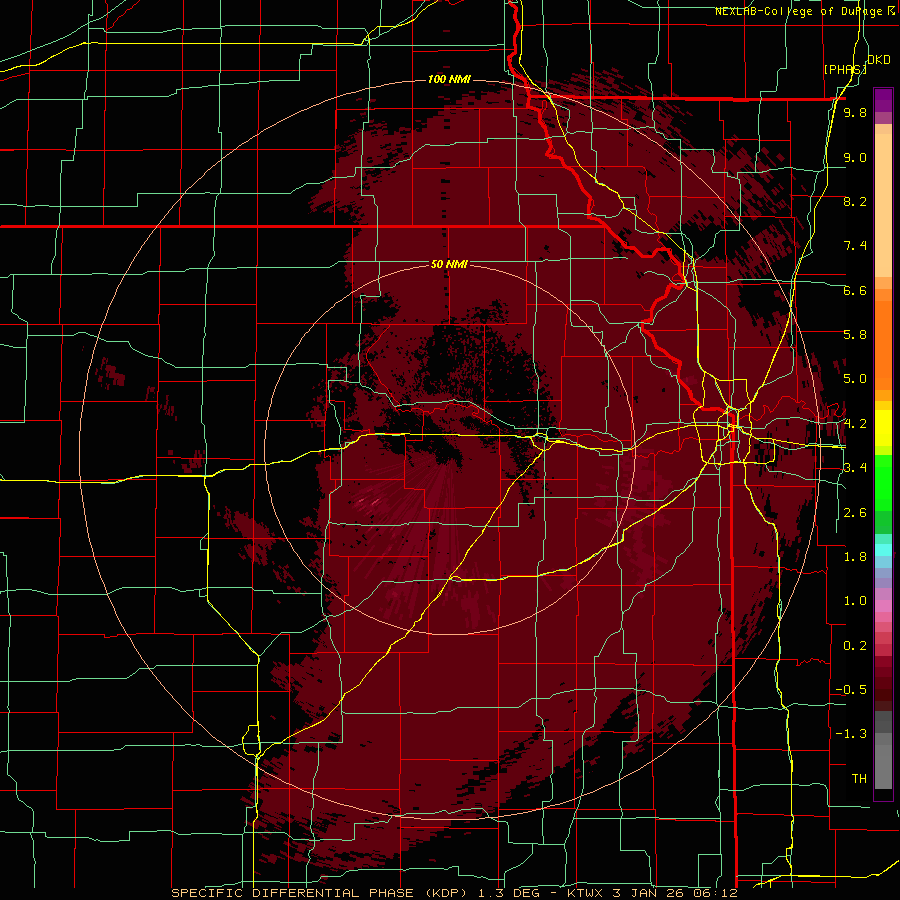Image resolution: width=900 pixels, height=900 pixels.
Task: Click the TH label on the color scale
Action: 859,779
